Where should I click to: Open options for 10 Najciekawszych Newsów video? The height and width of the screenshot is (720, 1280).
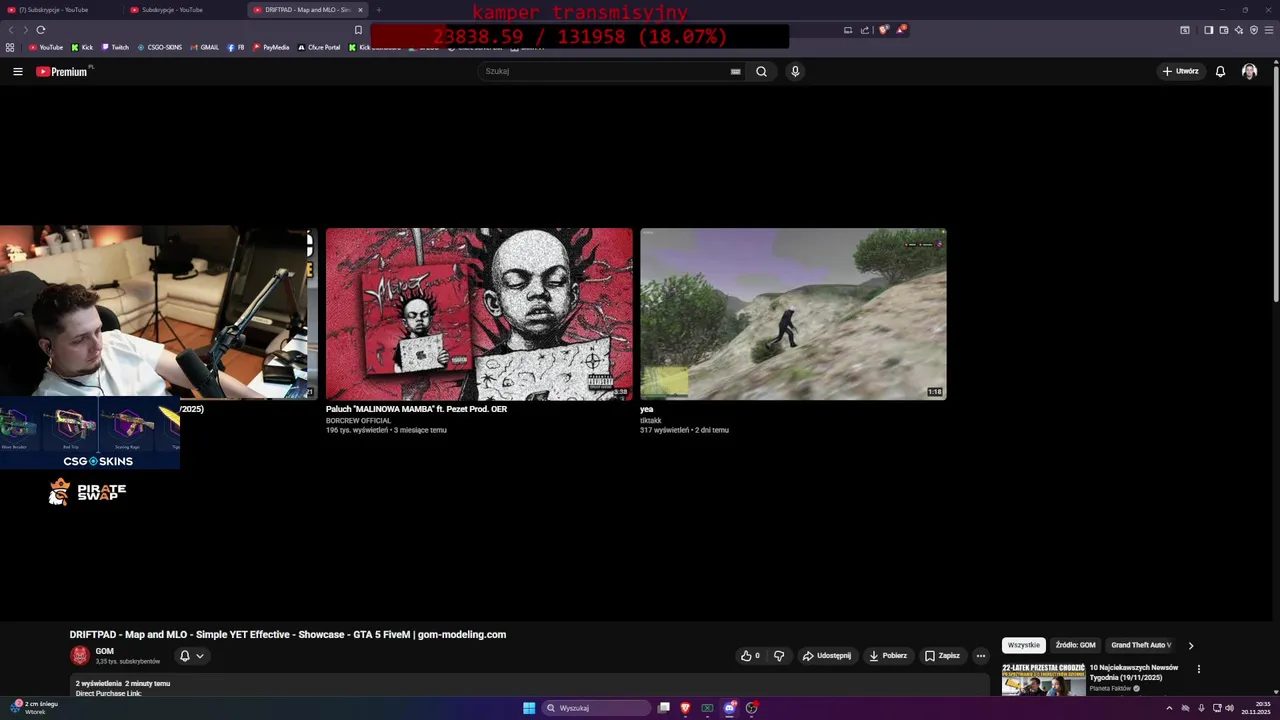[x=1198, y=669]
